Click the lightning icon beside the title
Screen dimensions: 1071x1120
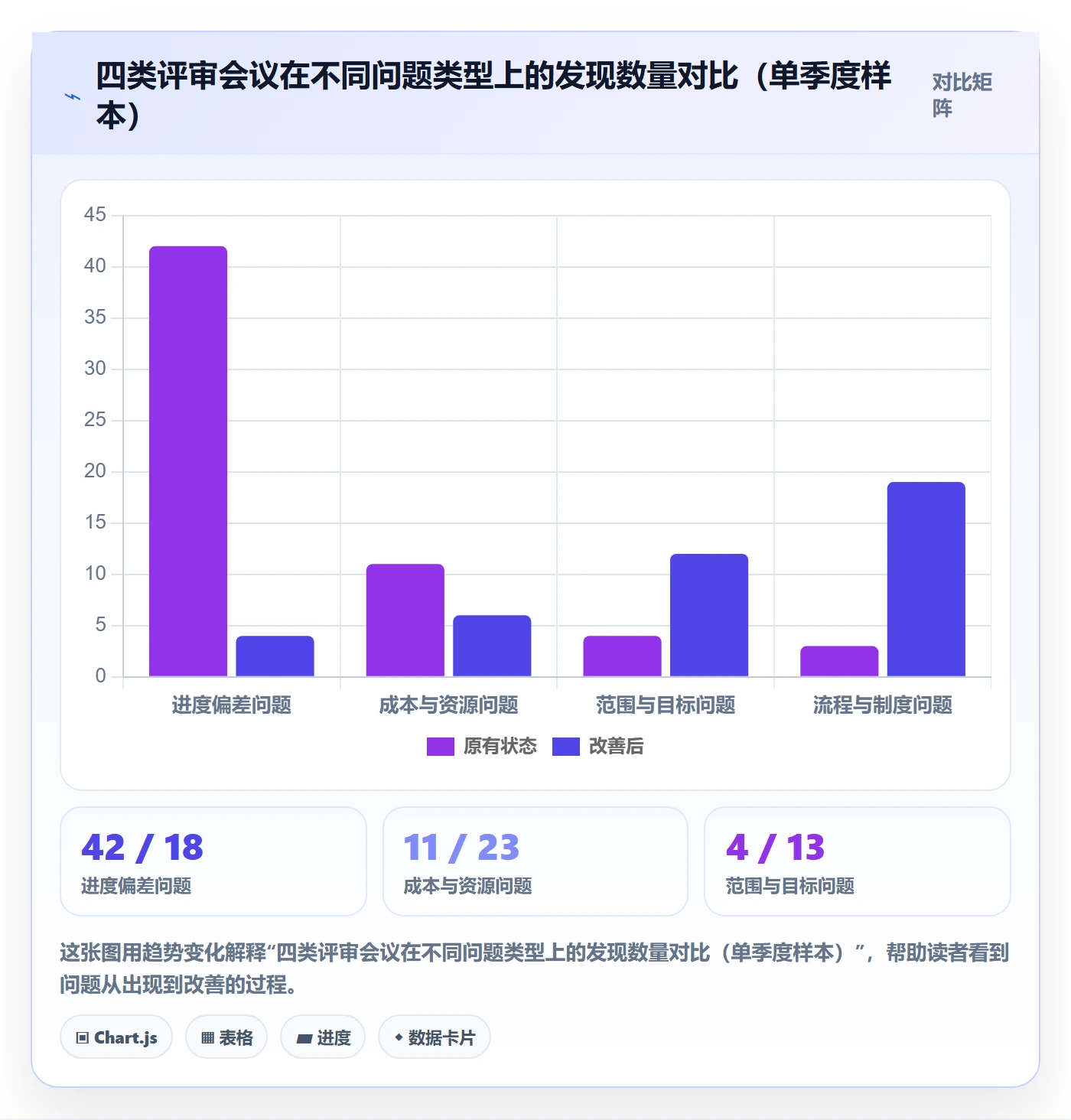pyautogui.click(x=73, y=97)
